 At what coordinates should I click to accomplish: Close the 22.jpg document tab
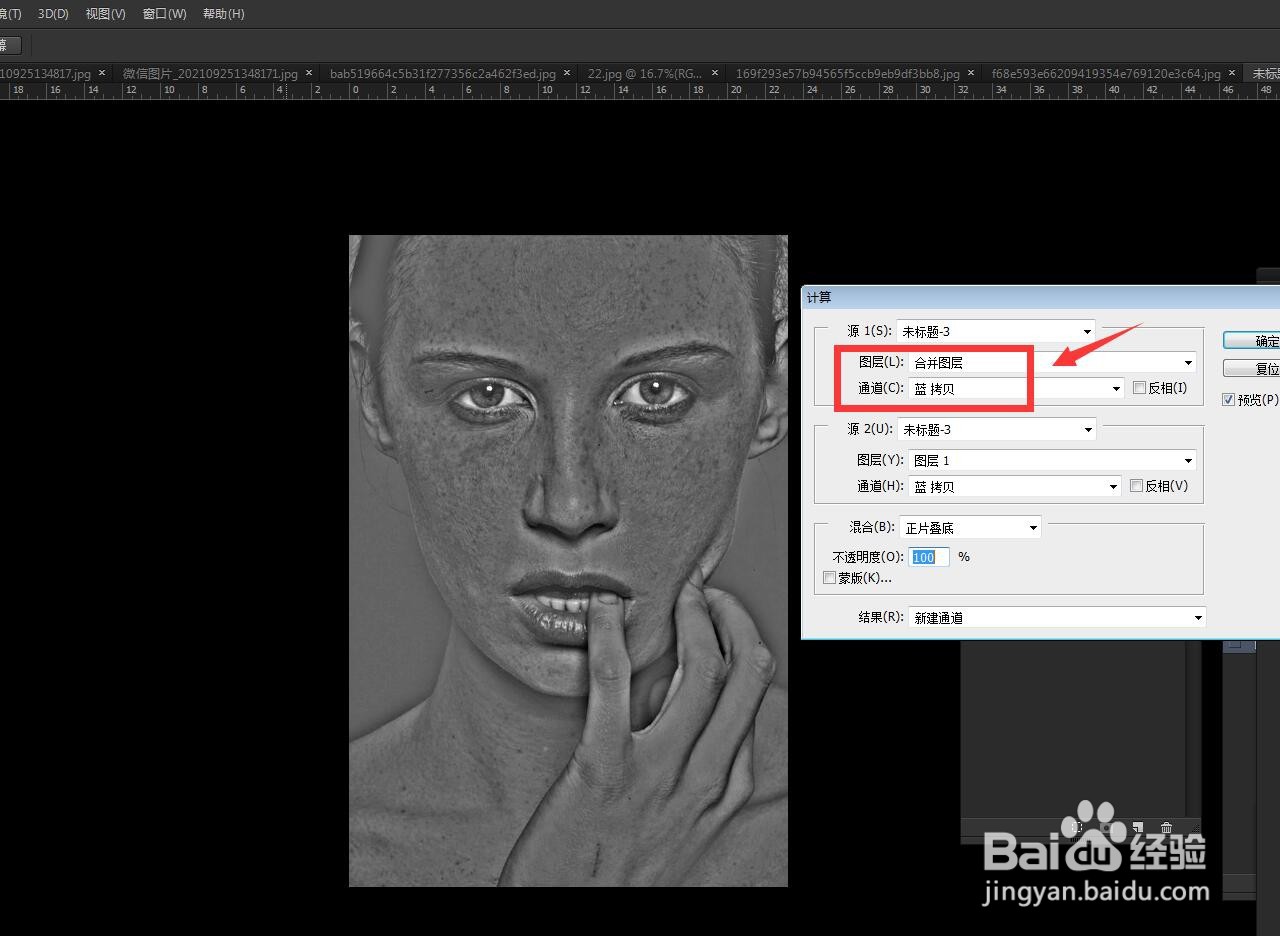click(714, 73)
